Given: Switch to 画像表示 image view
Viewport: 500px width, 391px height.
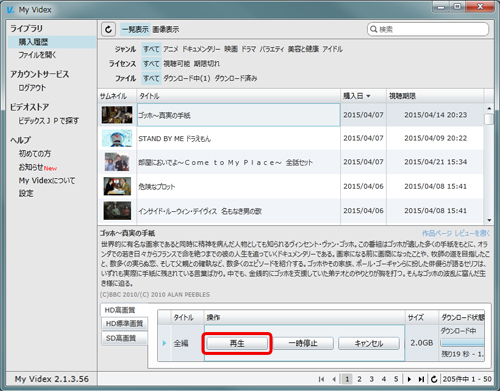Looking at the screenshot, I should tap(166, 29).
